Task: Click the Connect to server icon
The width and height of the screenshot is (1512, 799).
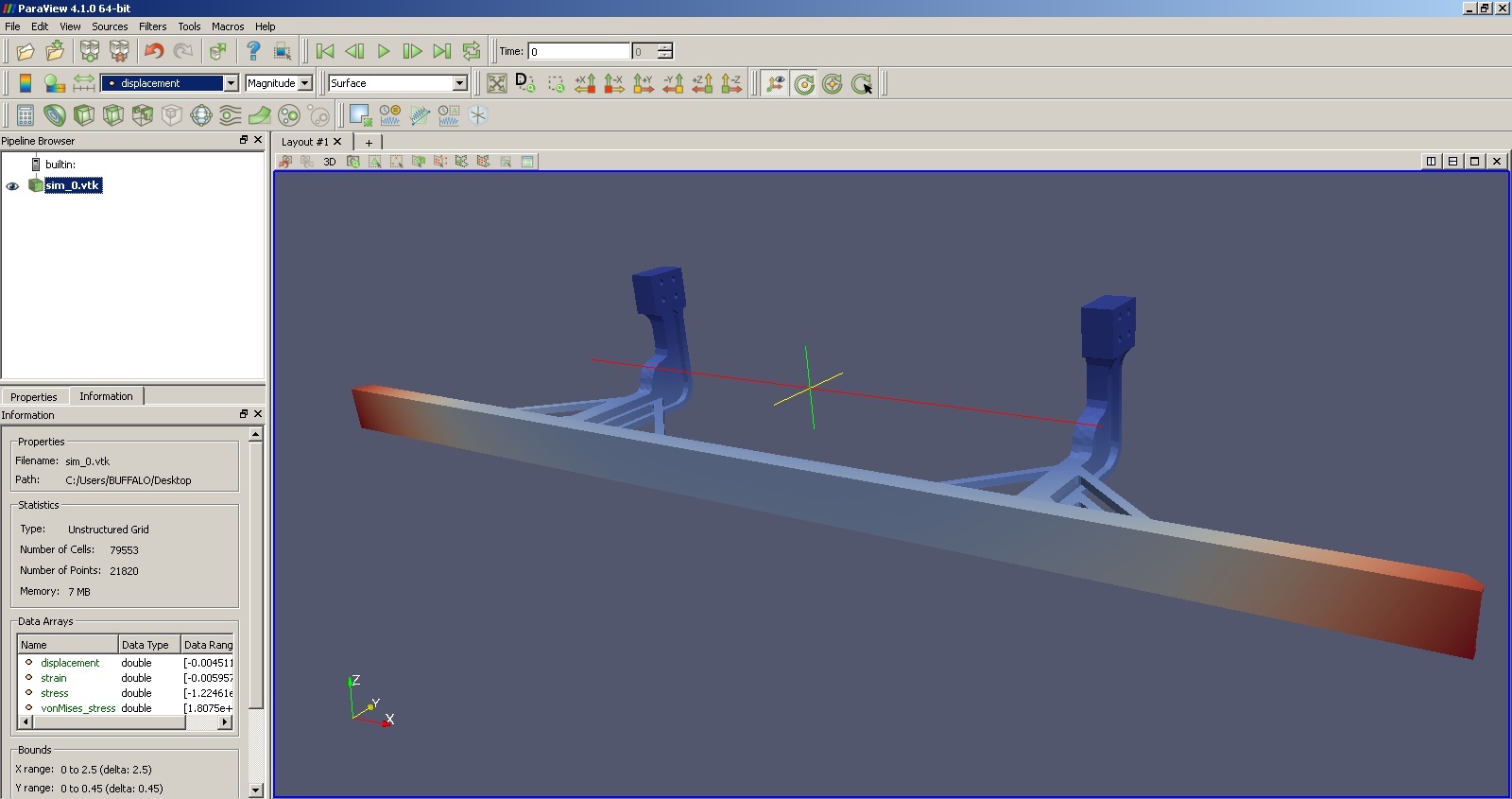Action: pyautogui.click(x=90, y=51)
